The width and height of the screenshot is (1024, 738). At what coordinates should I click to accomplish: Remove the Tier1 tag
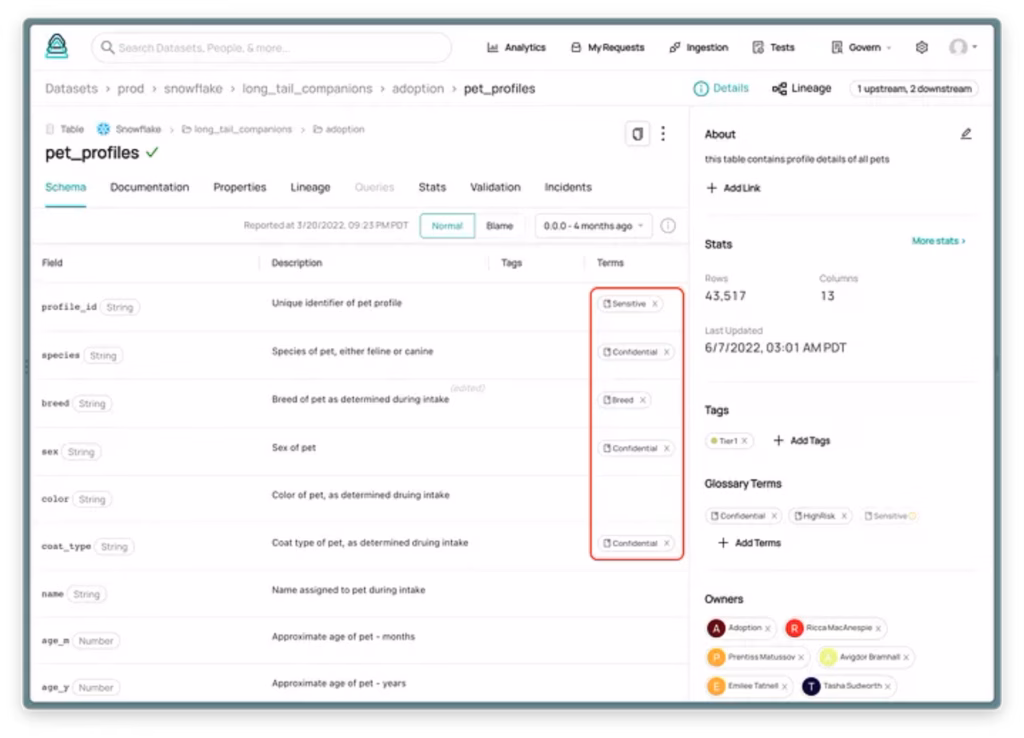745,441
